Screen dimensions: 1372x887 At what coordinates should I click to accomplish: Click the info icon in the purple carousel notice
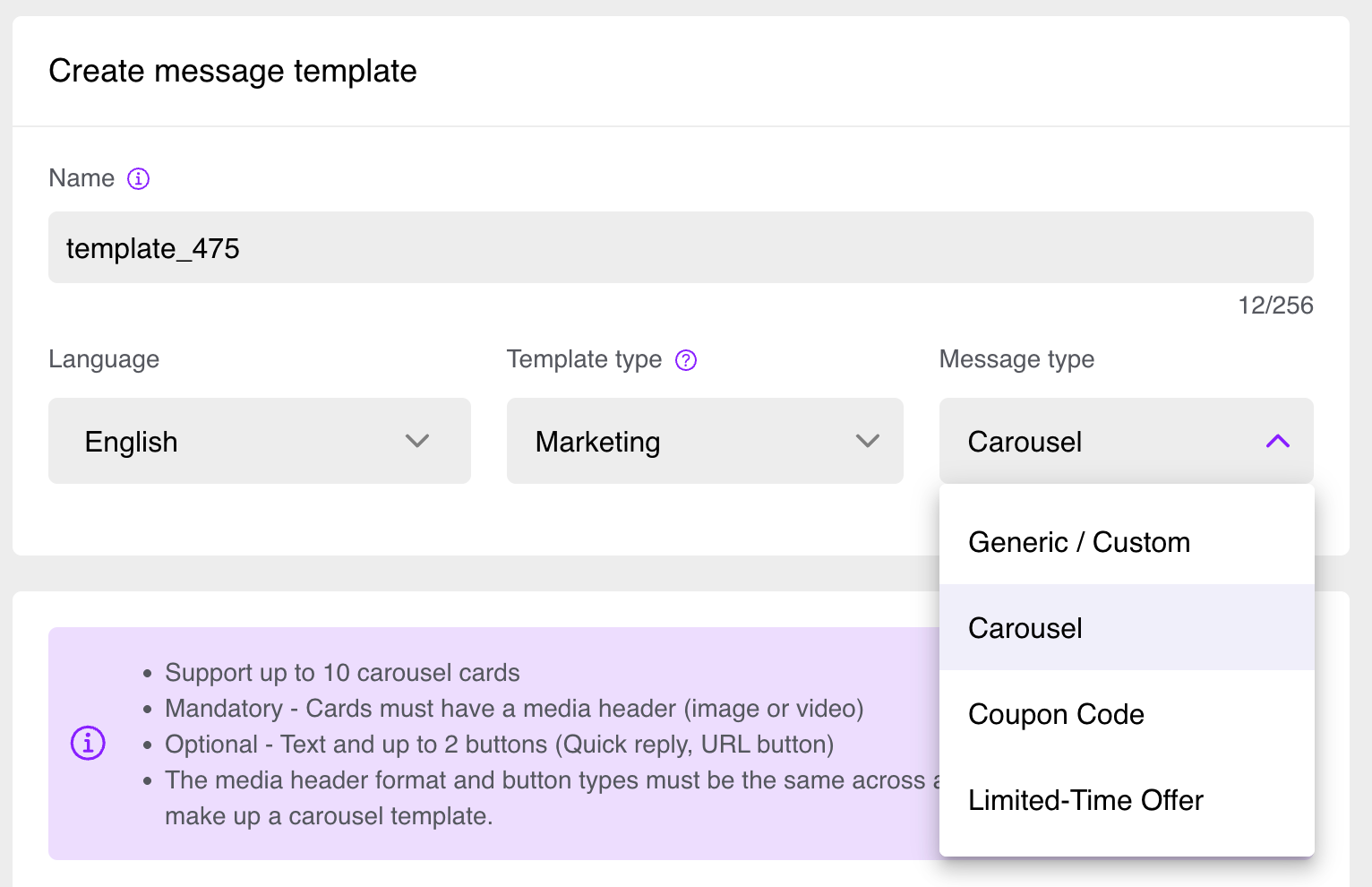(x=88, y=743)
